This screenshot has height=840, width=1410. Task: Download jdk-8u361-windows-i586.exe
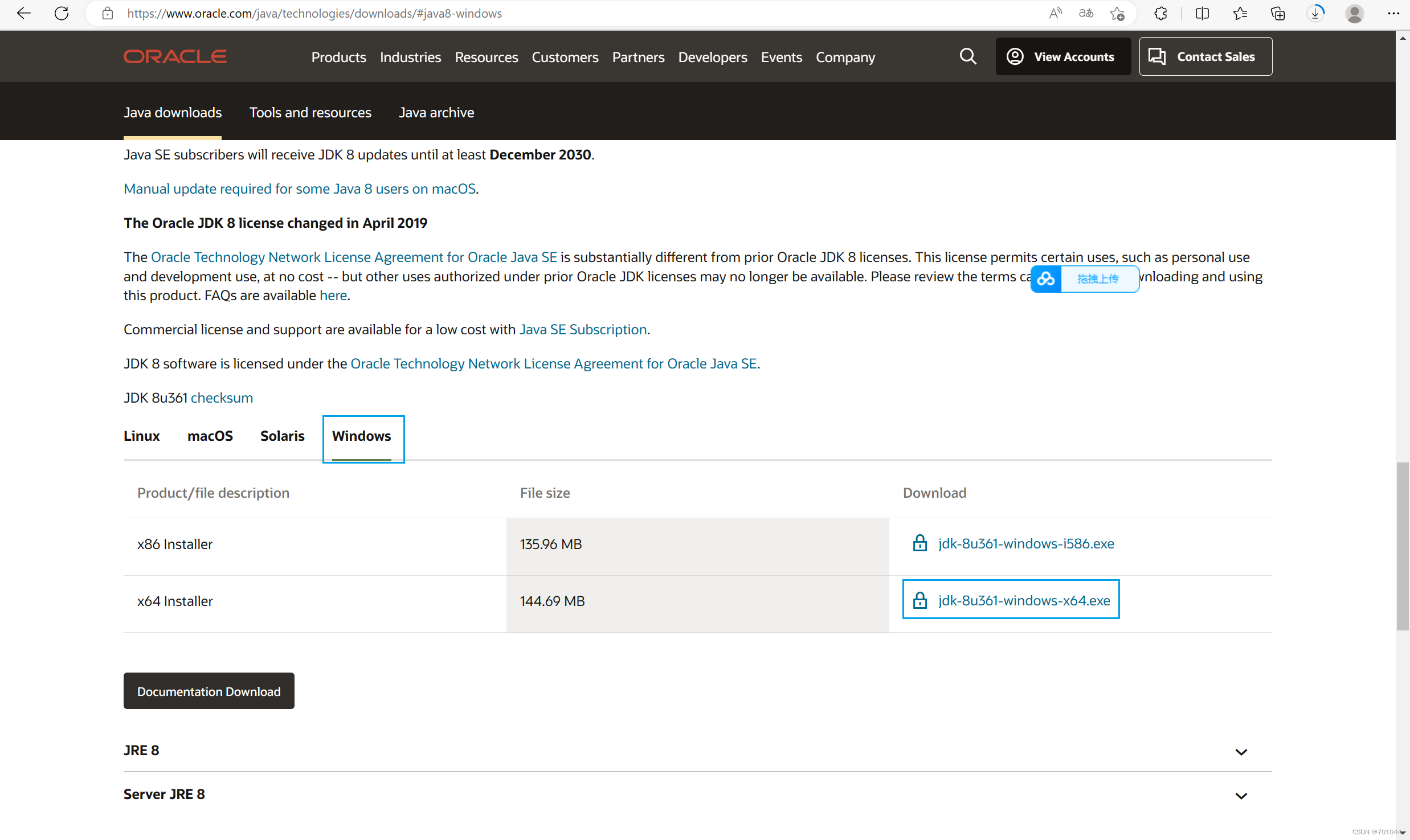1025,543
